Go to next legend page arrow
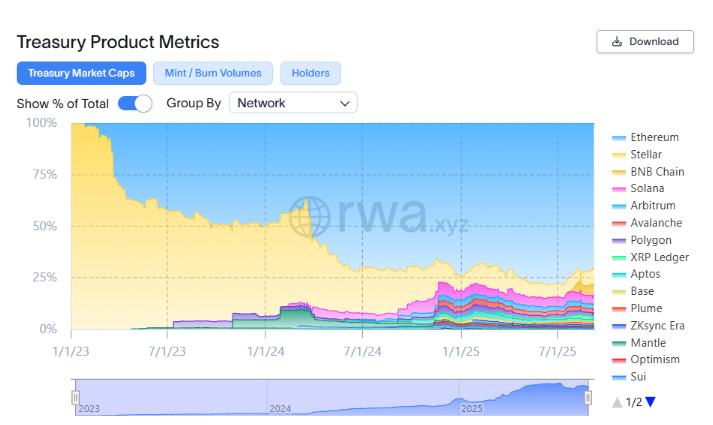 650,402
